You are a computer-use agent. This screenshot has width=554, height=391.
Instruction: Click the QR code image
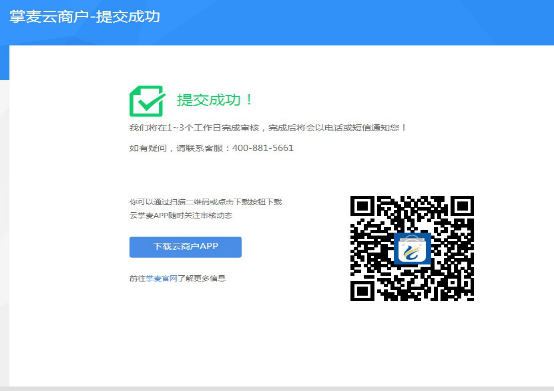click(412, 248)
